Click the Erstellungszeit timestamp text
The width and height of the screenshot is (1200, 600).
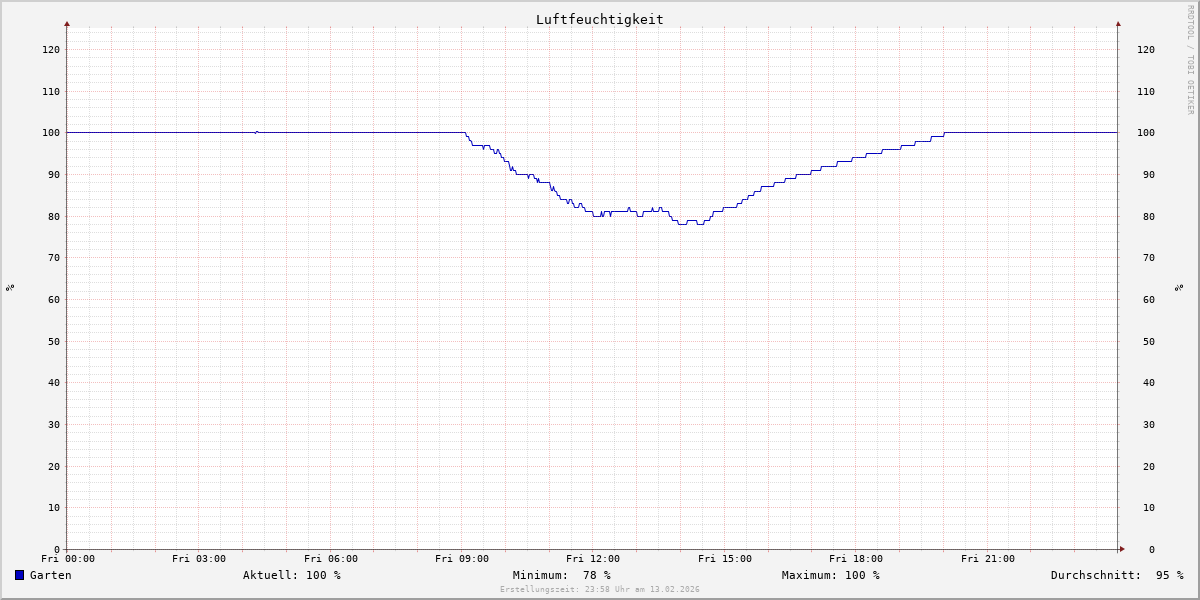click(x=599, y=590)
